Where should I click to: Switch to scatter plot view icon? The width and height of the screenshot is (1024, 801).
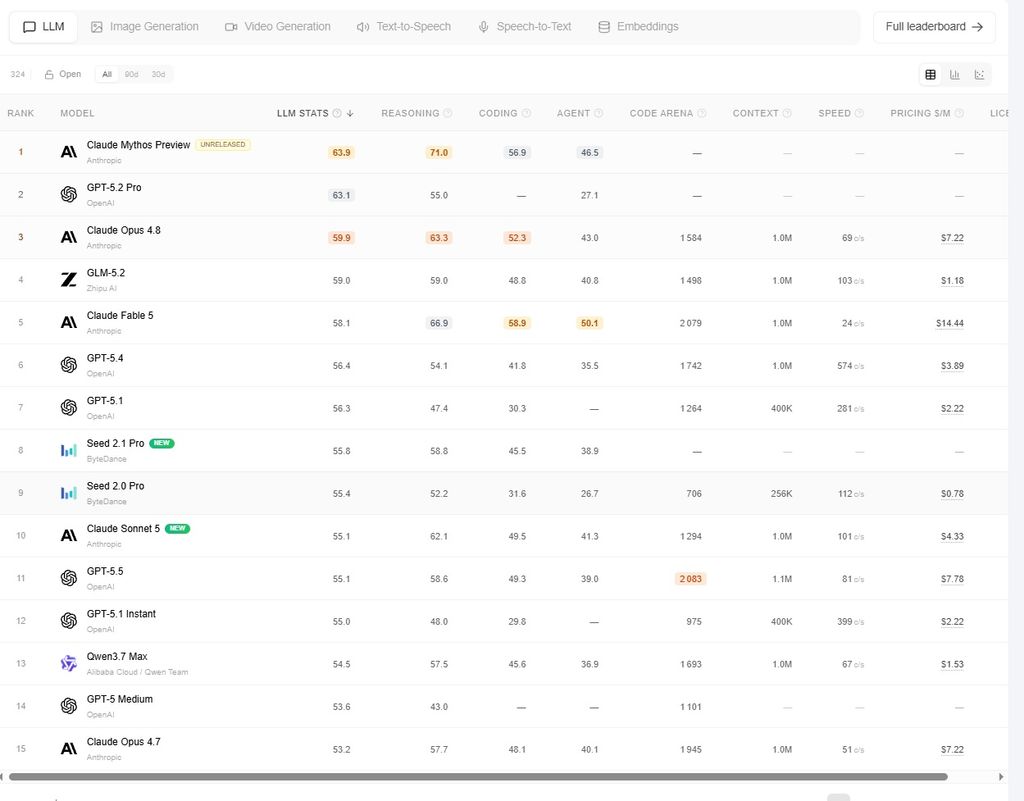(x=979, y=74)
